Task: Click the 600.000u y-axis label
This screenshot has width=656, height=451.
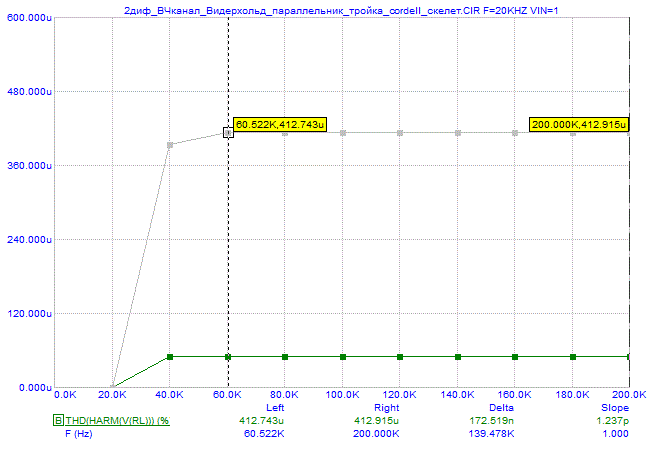Action: pos(29,18)
